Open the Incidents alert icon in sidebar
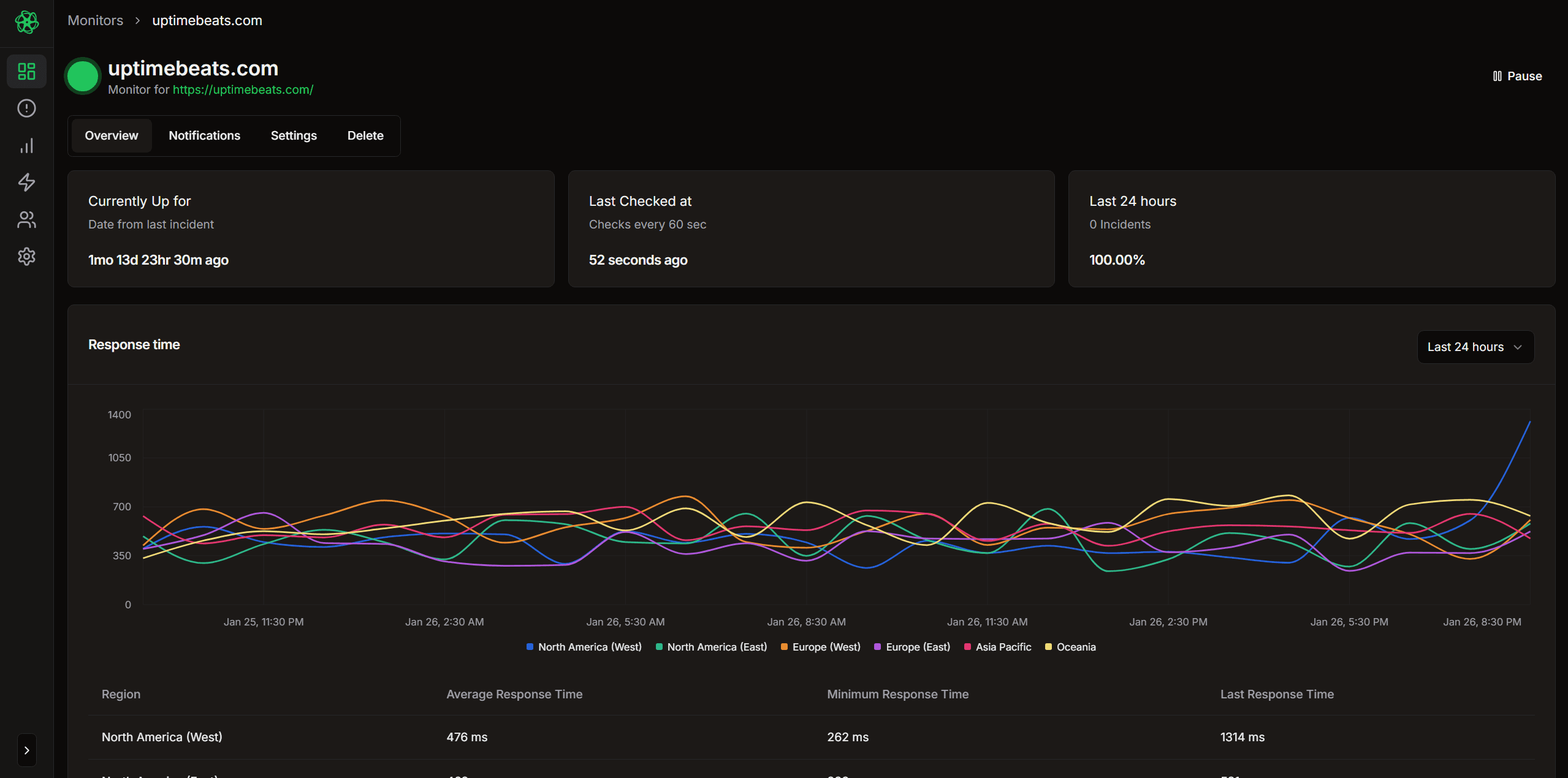Screen dimensions: 1568x778 26,108
